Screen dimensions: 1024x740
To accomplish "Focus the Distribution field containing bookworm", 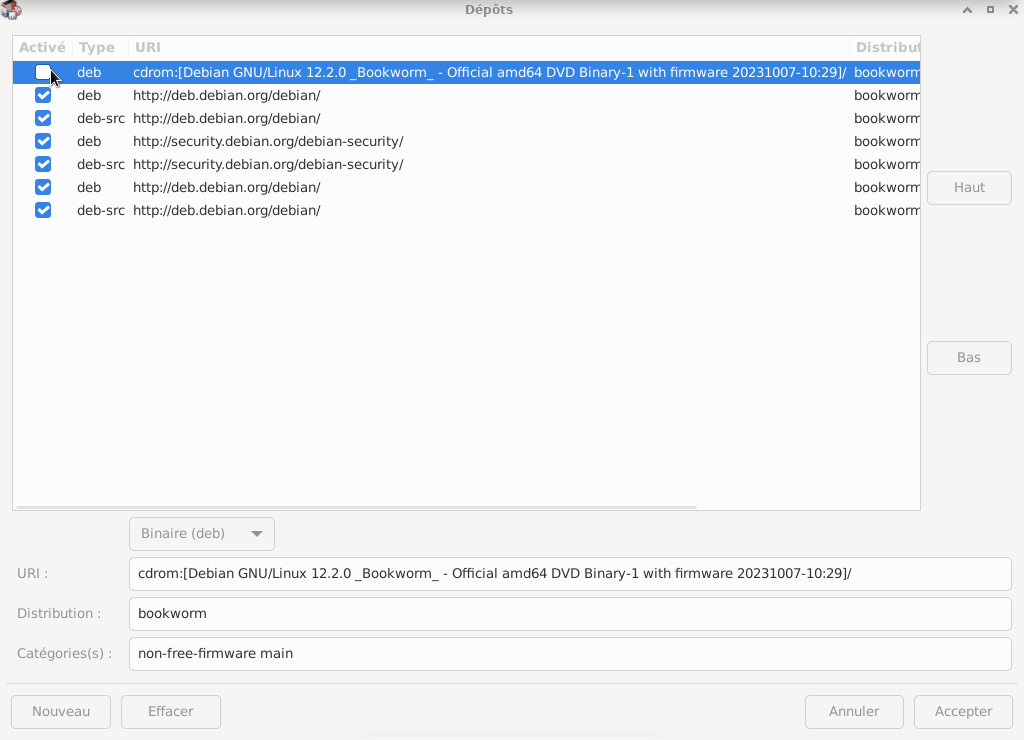I will click(x=570, y=613).
